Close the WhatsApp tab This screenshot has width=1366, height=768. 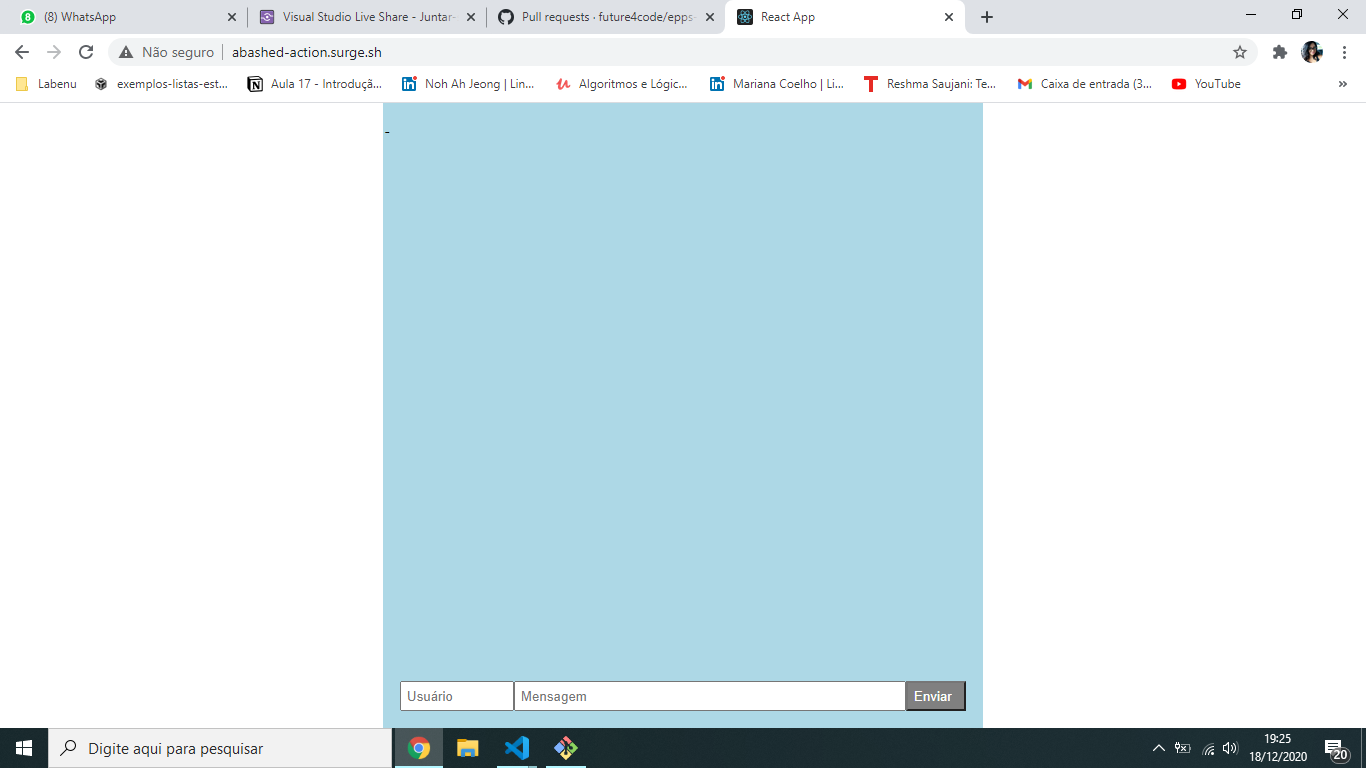tap(232, 17)
